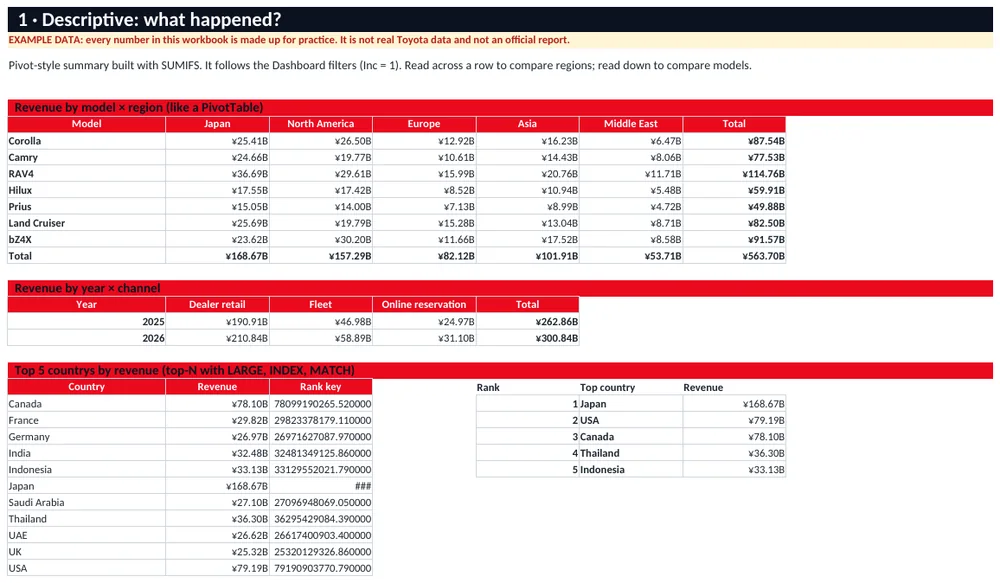Screen dimensions: 1000x583
Task: Select the 'Germany' country cell
Action: (x=87, y=437)
